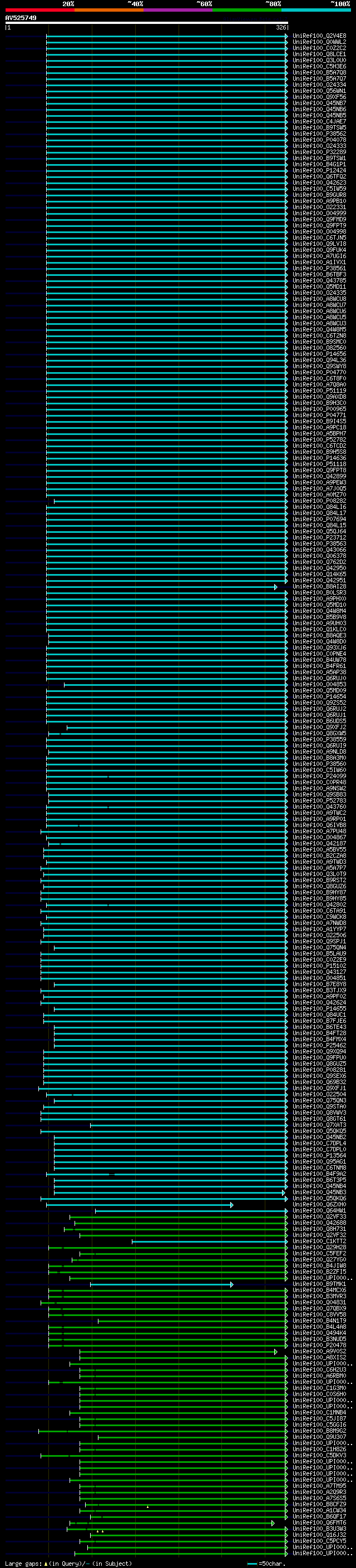Select the UniRef100_P08281 hit label
The height and width of the screenshot is (1568, 356).
319,1070
